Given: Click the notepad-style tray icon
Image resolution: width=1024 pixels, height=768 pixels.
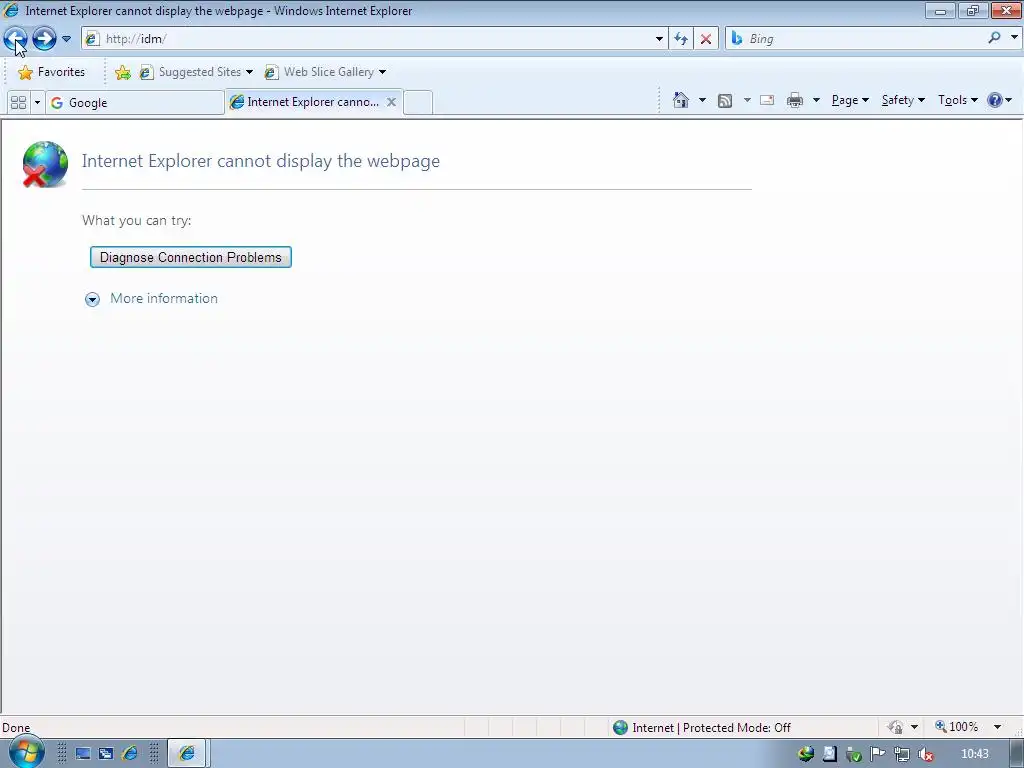Looking at the screenshot, I should coord(829,754).
